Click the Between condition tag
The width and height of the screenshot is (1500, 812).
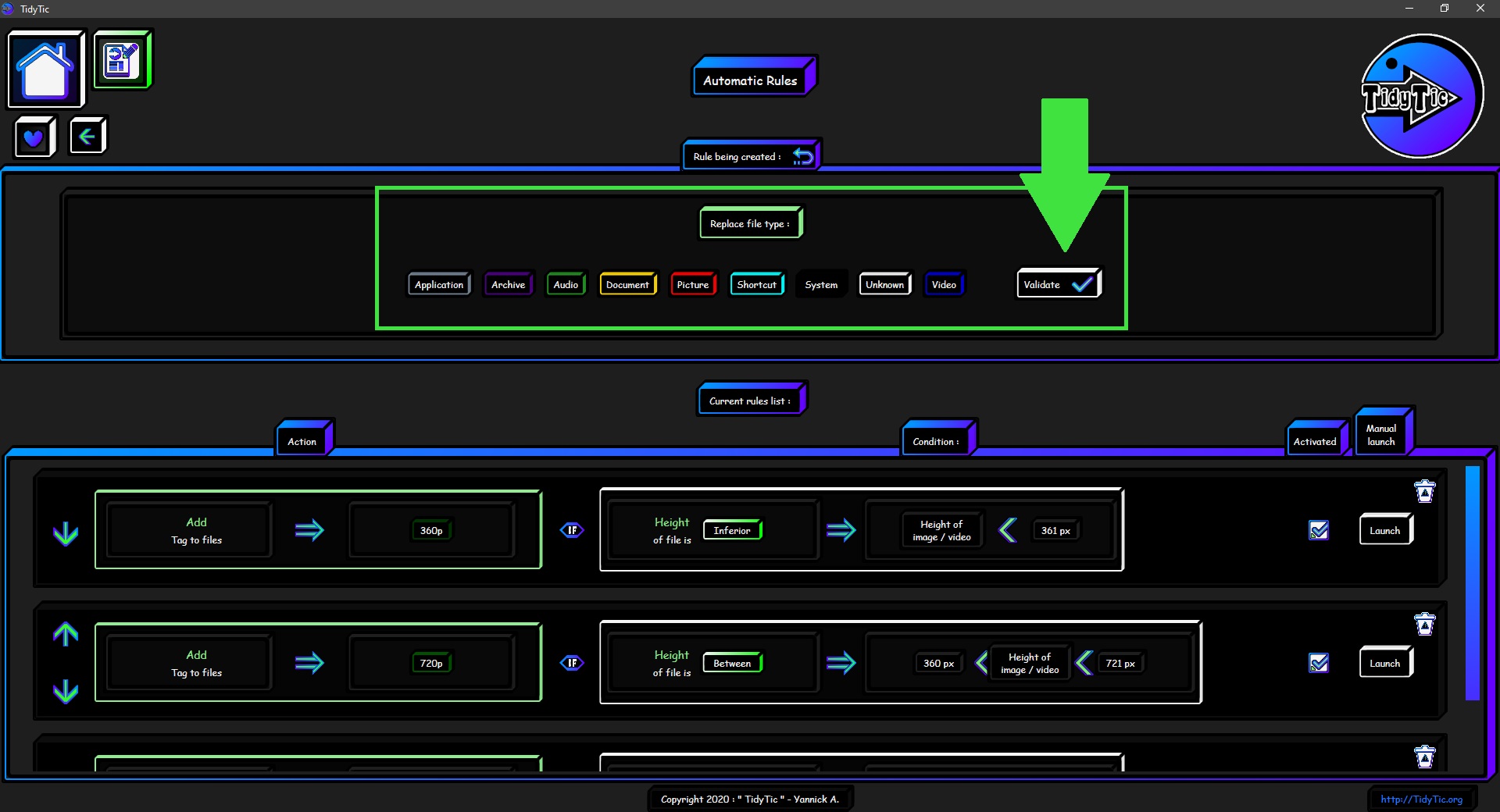[x=732, y=663]
